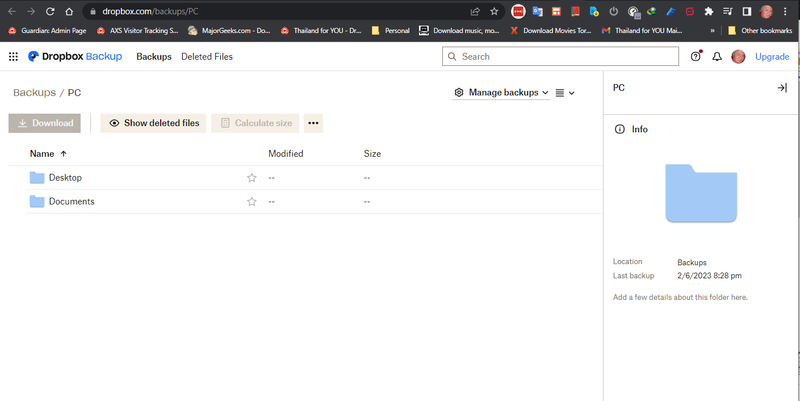Viewport: 800px width, 401px height.
Task: Open the Documents folder by its name
Action: pyautogui.click(x=71, y=202)
